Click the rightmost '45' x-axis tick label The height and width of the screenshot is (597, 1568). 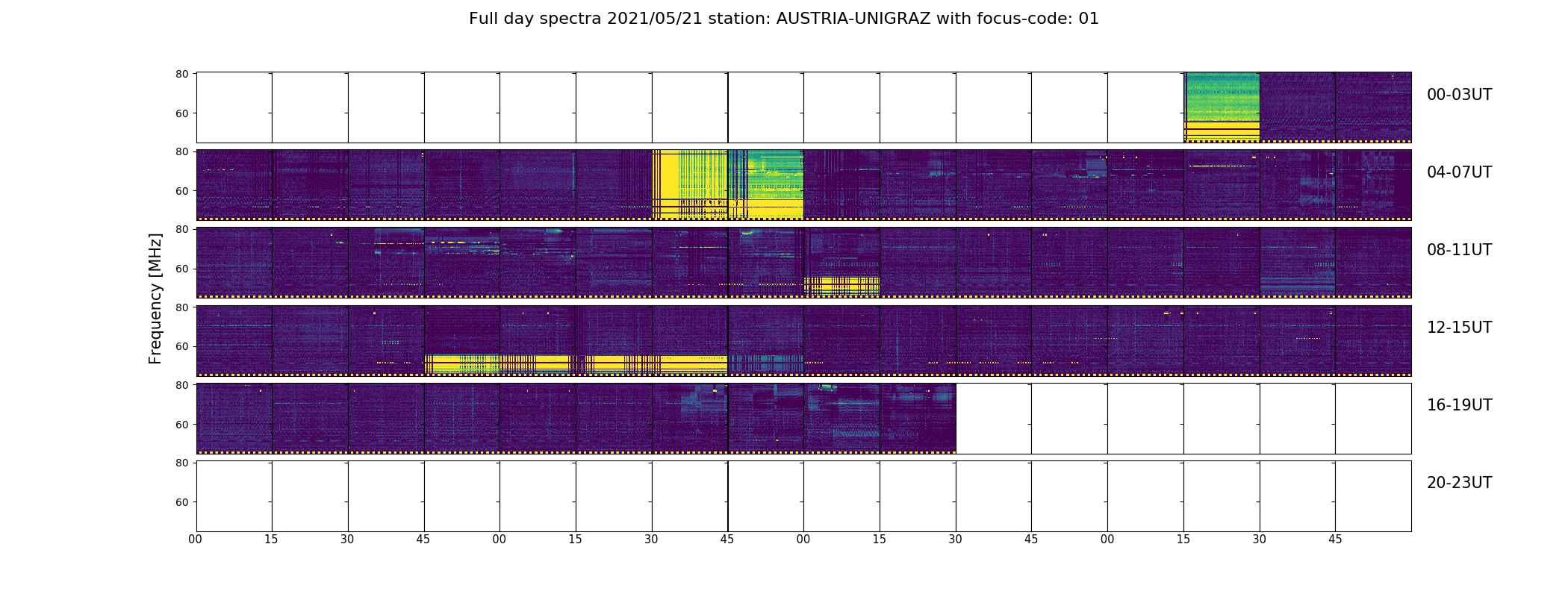click(x=1335, y=540)
